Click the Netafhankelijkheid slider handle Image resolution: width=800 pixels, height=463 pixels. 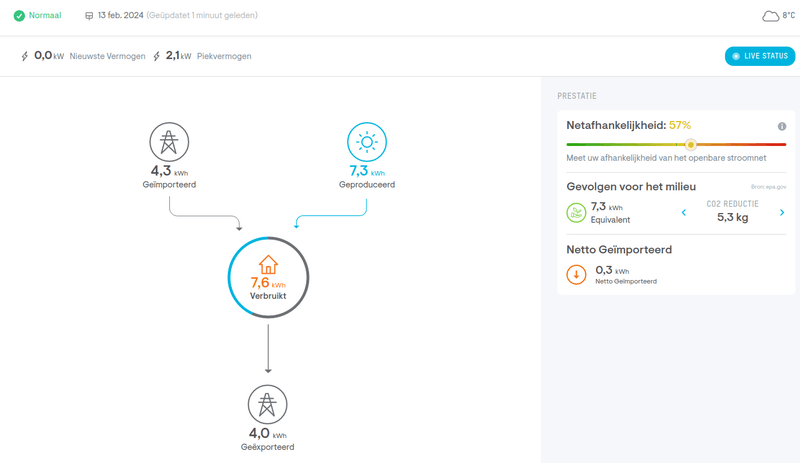click(690, 144)
